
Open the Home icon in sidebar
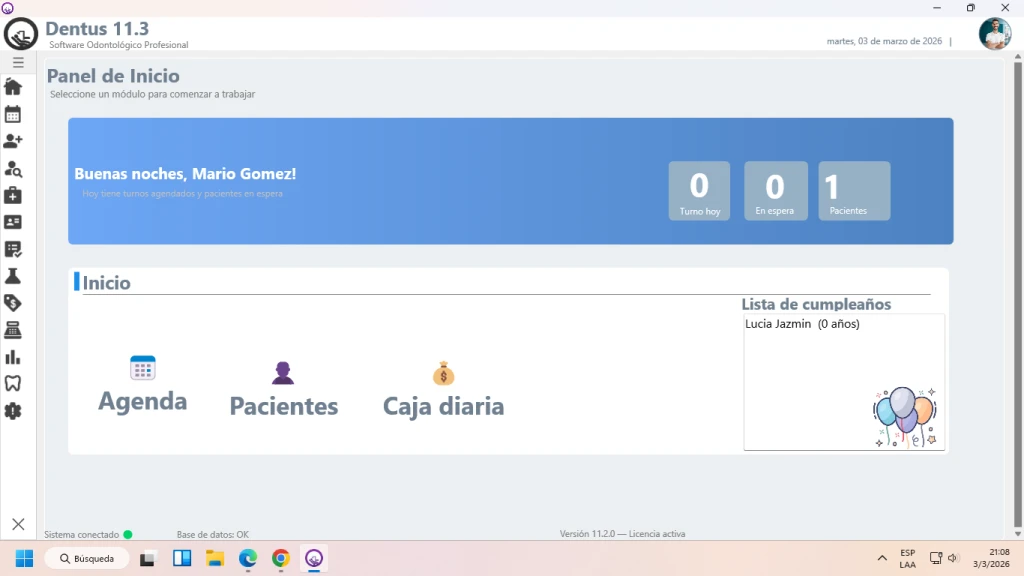(13, 87)
